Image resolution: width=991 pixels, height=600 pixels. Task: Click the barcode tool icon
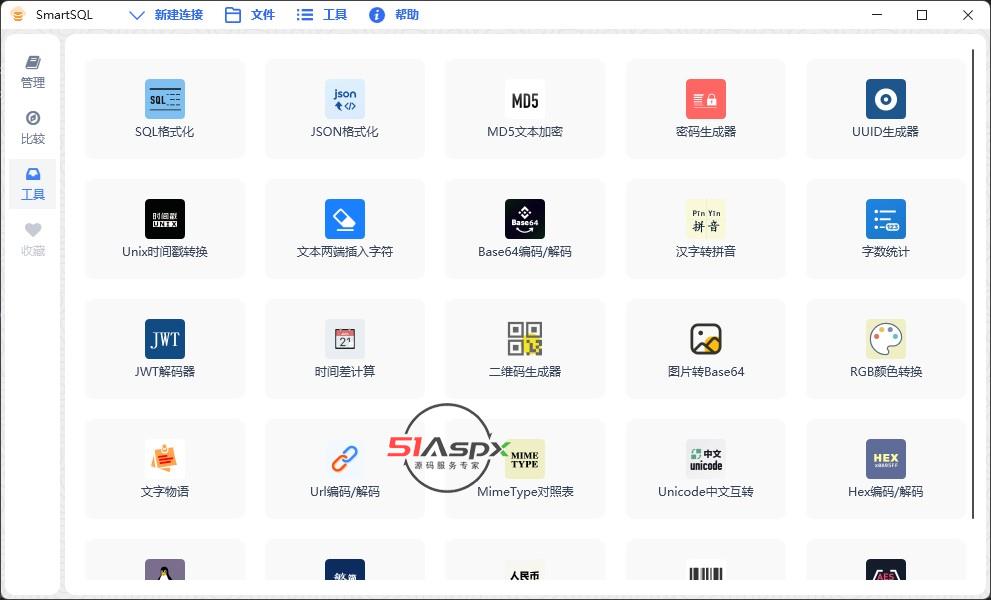pyautogui.click(x=705, y=570)
